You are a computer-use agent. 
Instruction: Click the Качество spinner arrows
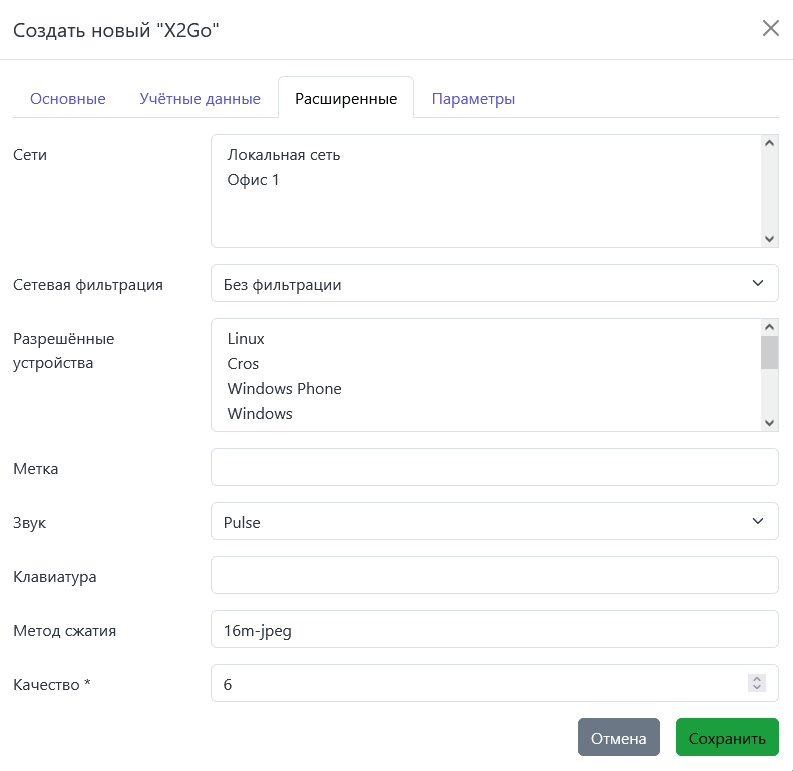(x=757, y=683)
